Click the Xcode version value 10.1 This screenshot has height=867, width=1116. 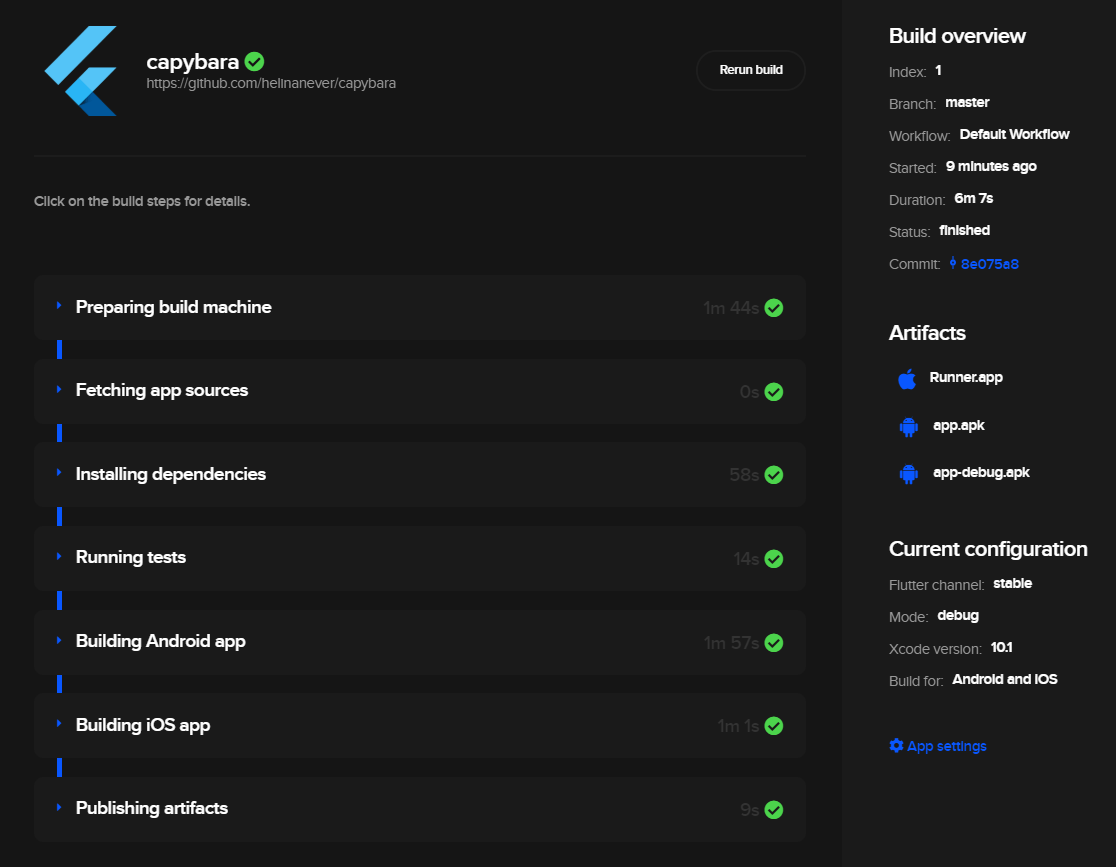point(1001,648)
